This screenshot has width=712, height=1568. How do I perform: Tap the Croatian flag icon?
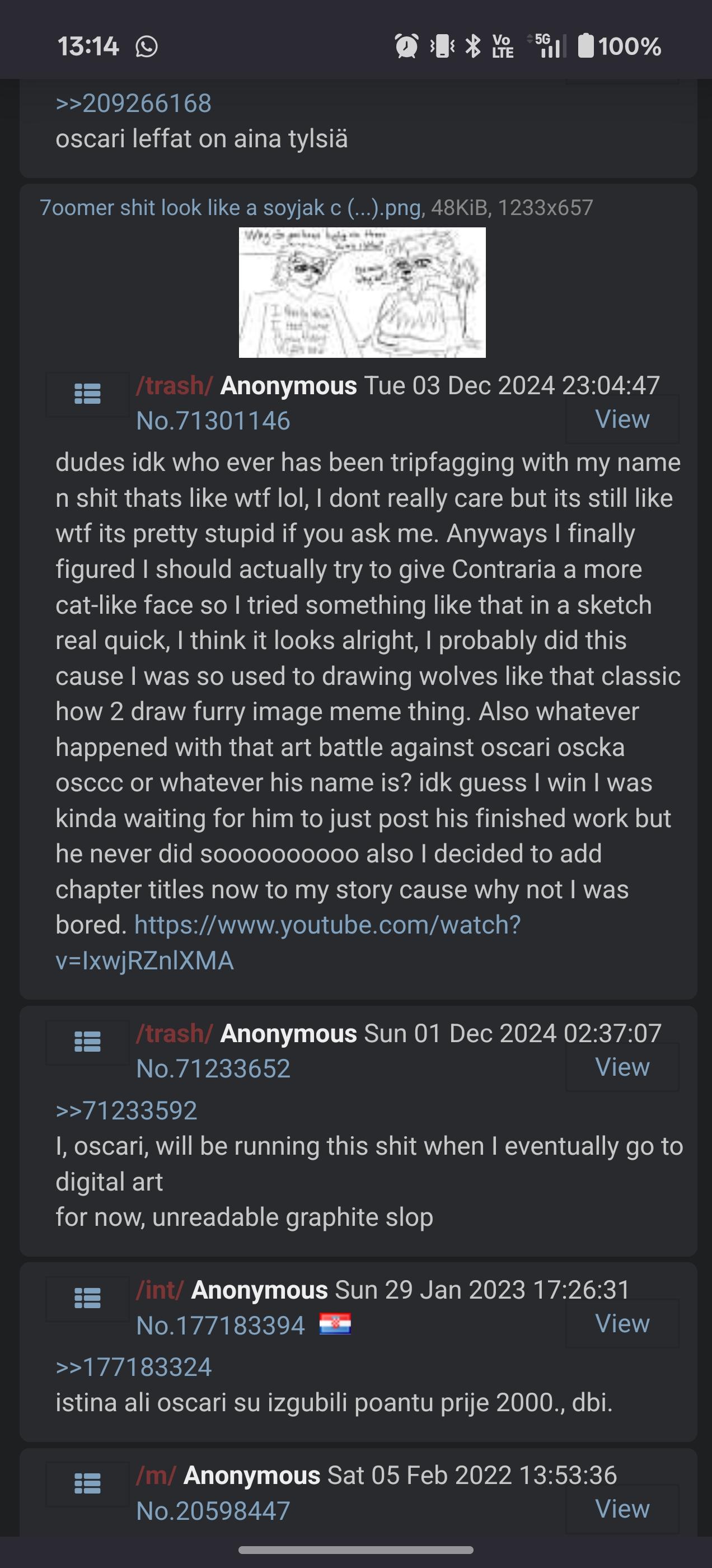point(335,1325)
